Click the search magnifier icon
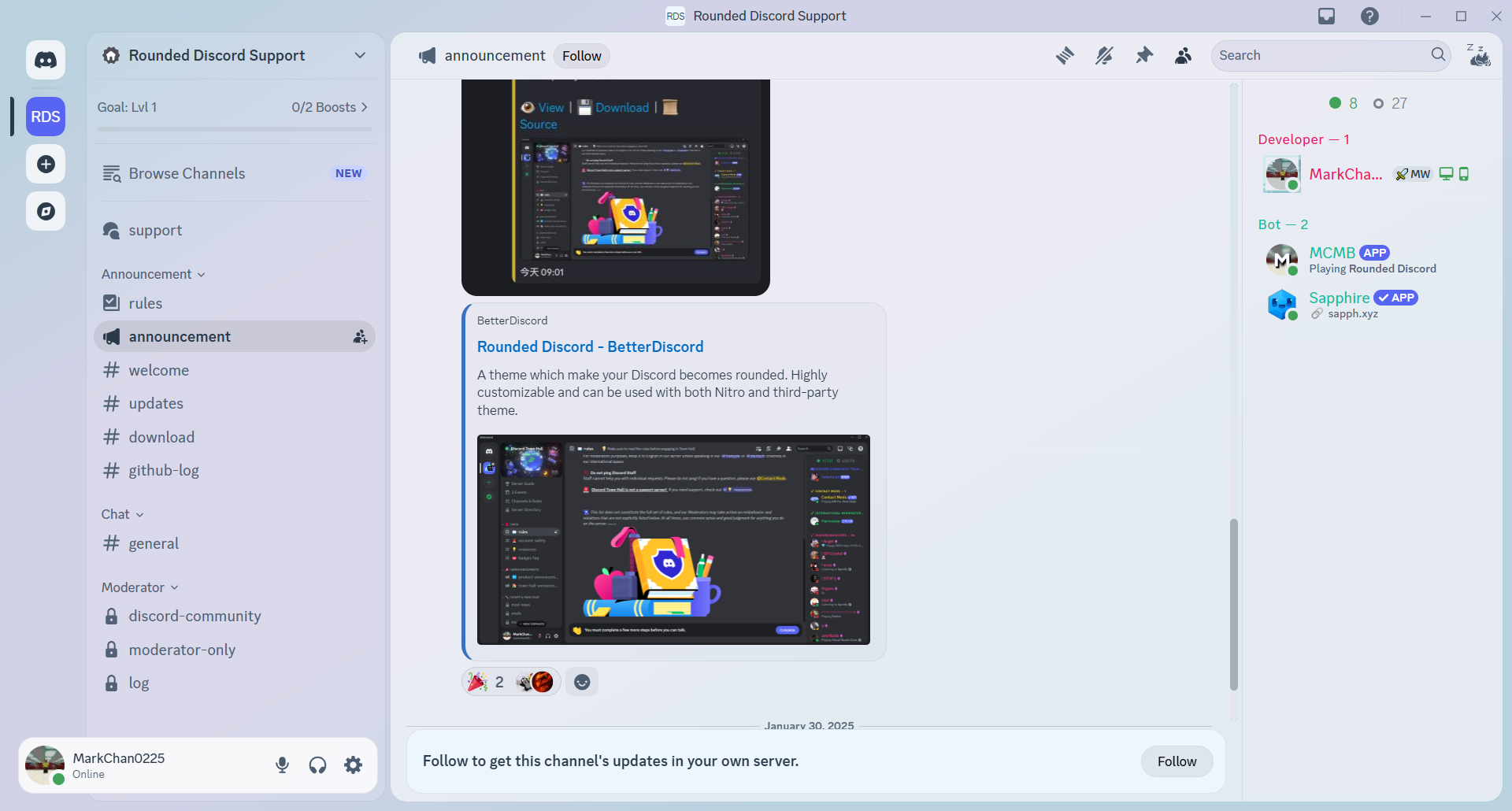 click(x=1438, y=54)
